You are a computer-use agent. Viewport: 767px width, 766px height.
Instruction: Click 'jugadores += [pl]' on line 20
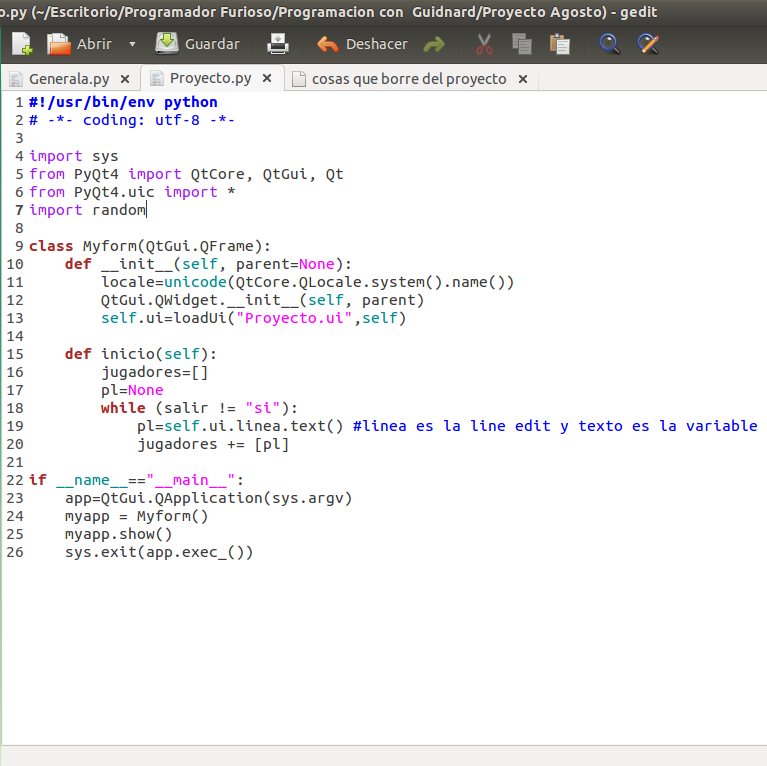pyautogui.click(x=213, y=444)
